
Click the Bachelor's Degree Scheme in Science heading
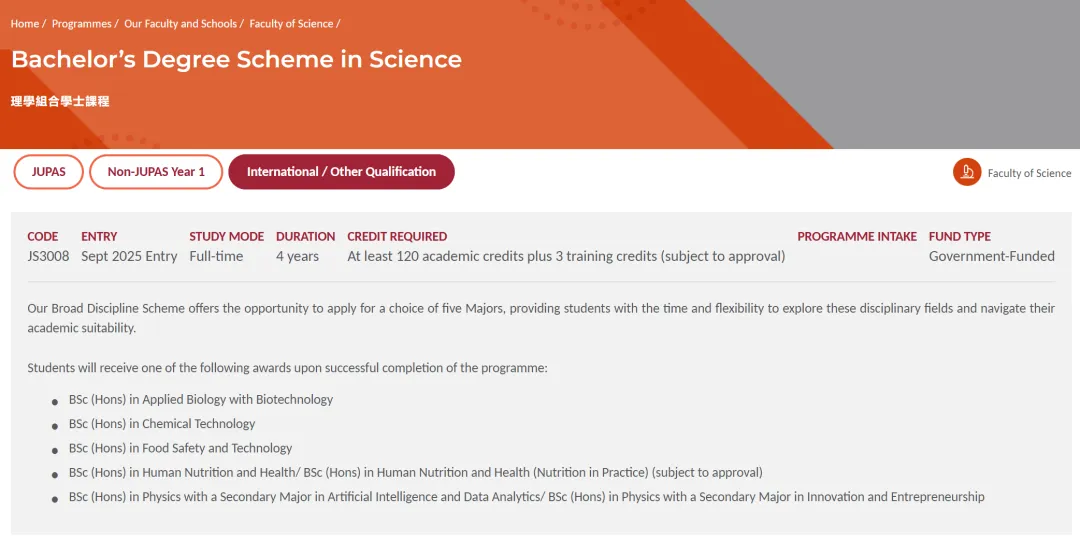(236, 59)
